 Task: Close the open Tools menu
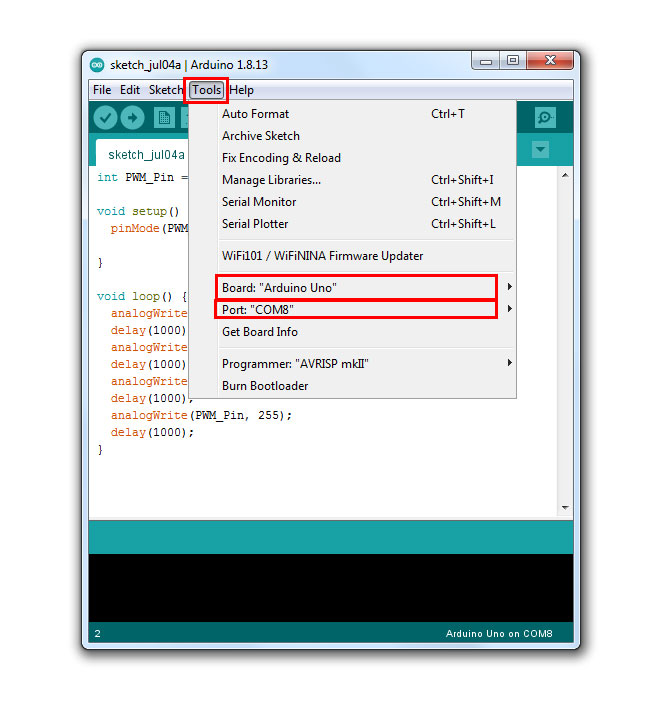coord(207,90)
